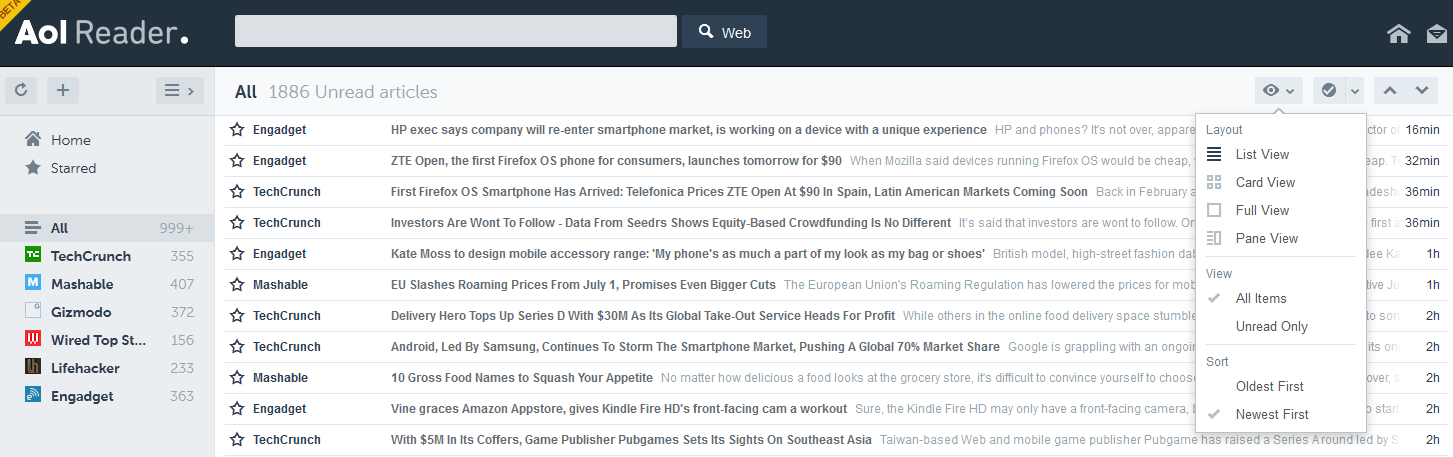Click the add subscription plus icon
1453x457 pixels.
coord(62,91)
